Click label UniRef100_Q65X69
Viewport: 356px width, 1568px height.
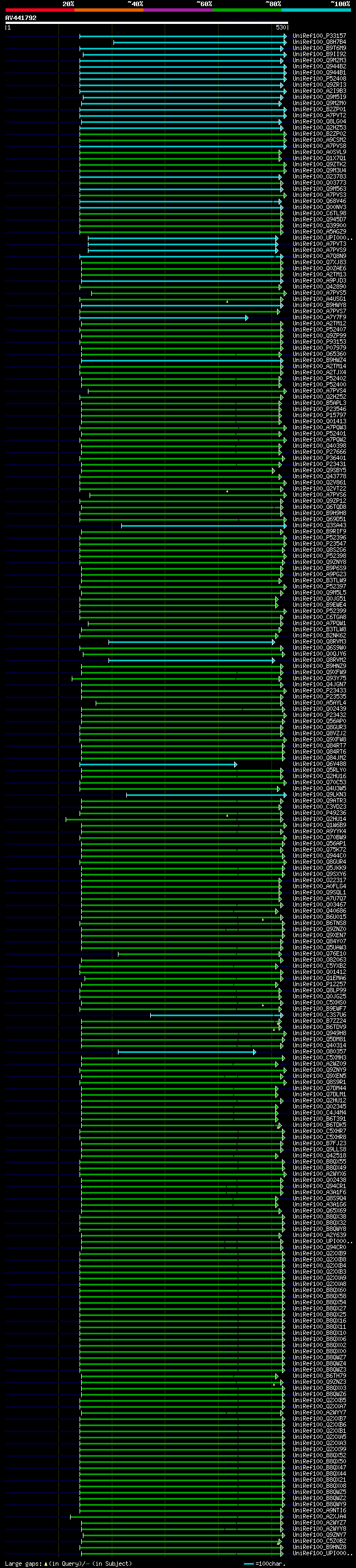tap(319, 1211)
